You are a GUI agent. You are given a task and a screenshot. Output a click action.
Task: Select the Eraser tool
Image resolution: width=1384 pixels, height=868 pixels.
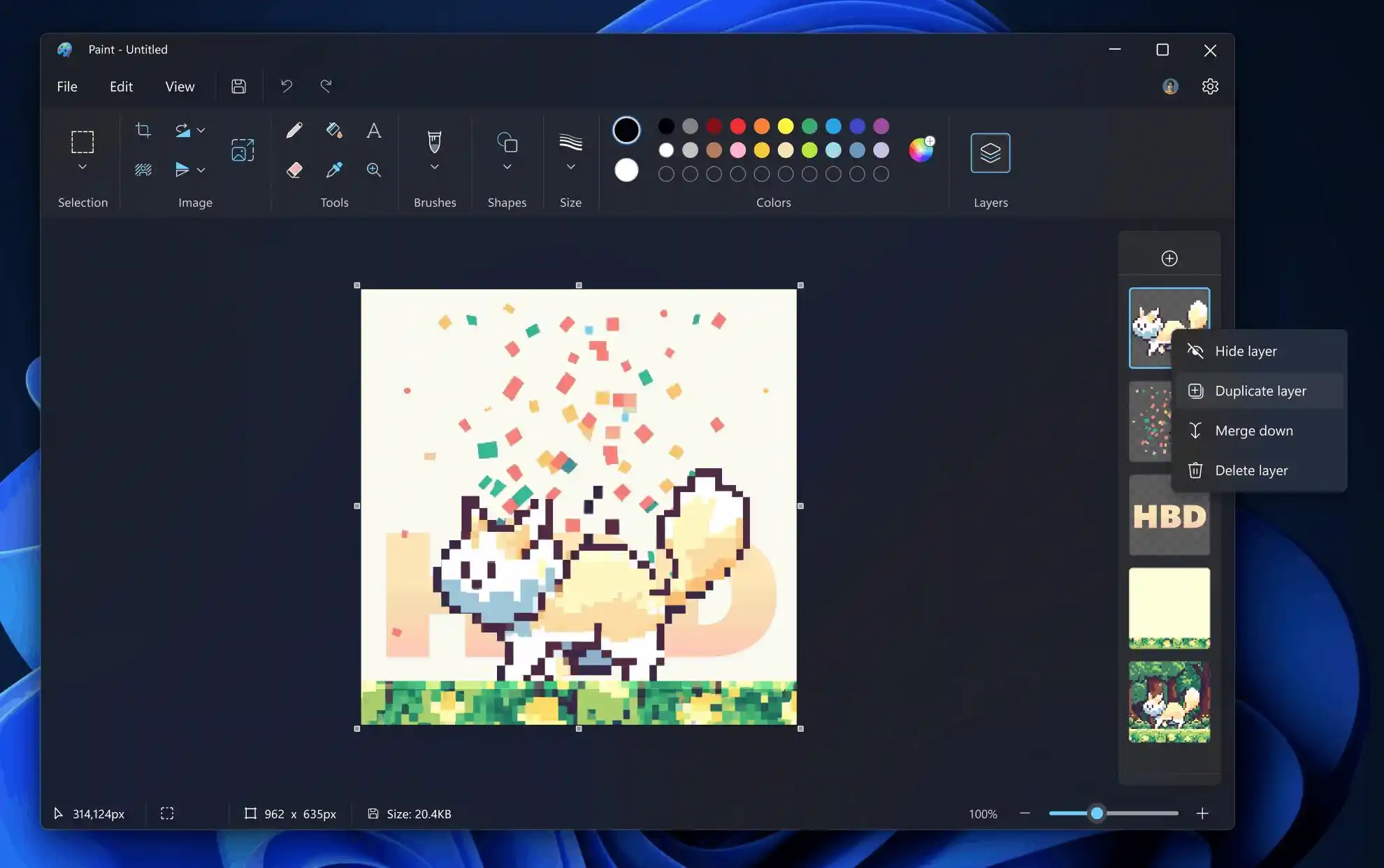pyautogui.click(x=294, y=170)
